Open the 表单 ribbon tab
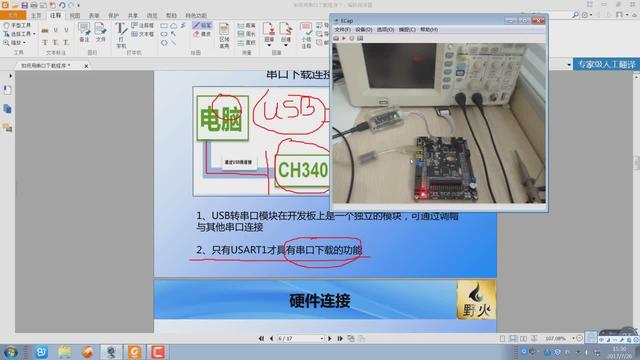Viewport: 640px width, 360px height. click(x=94, y=16)
